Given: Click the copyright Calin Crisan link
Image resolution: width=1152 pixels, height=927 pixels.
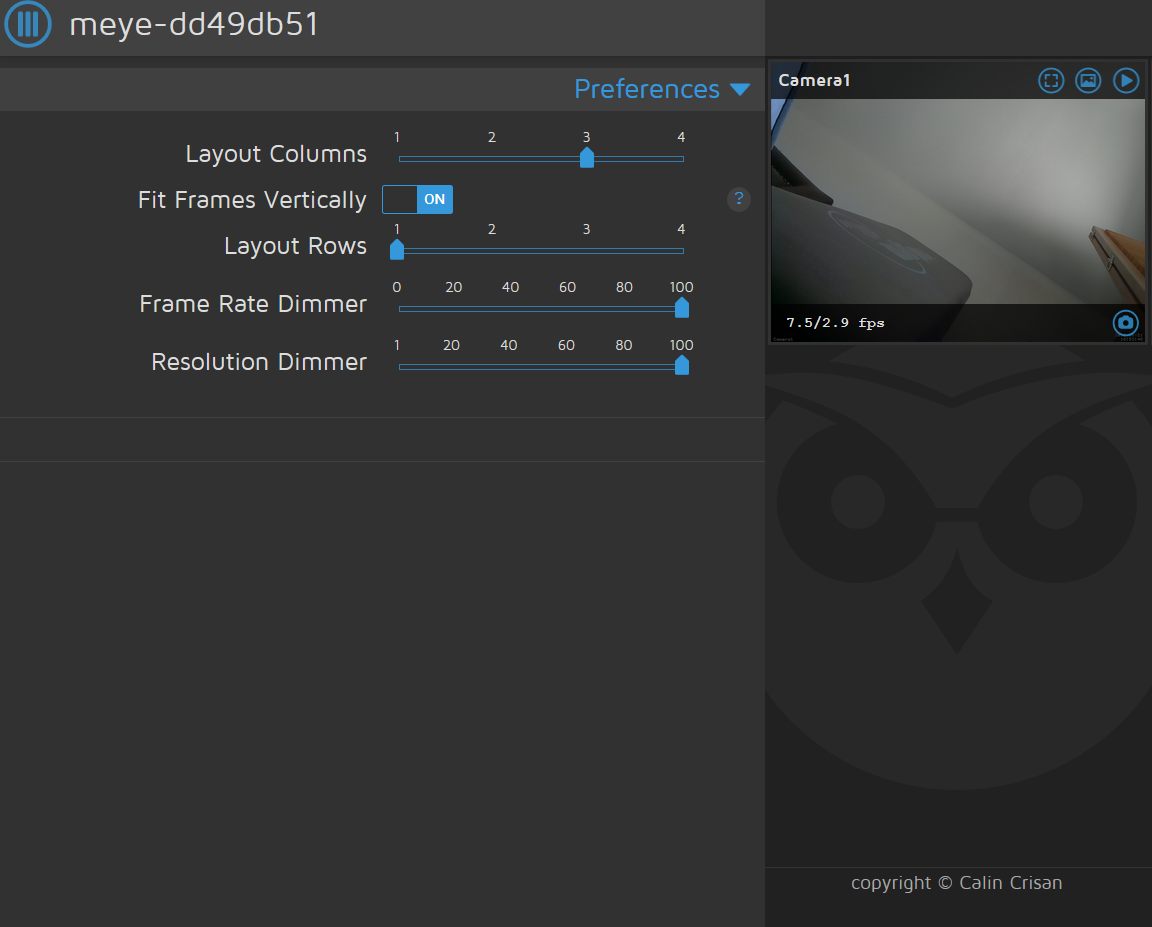Looking at the screenshot, I should 956,883.
